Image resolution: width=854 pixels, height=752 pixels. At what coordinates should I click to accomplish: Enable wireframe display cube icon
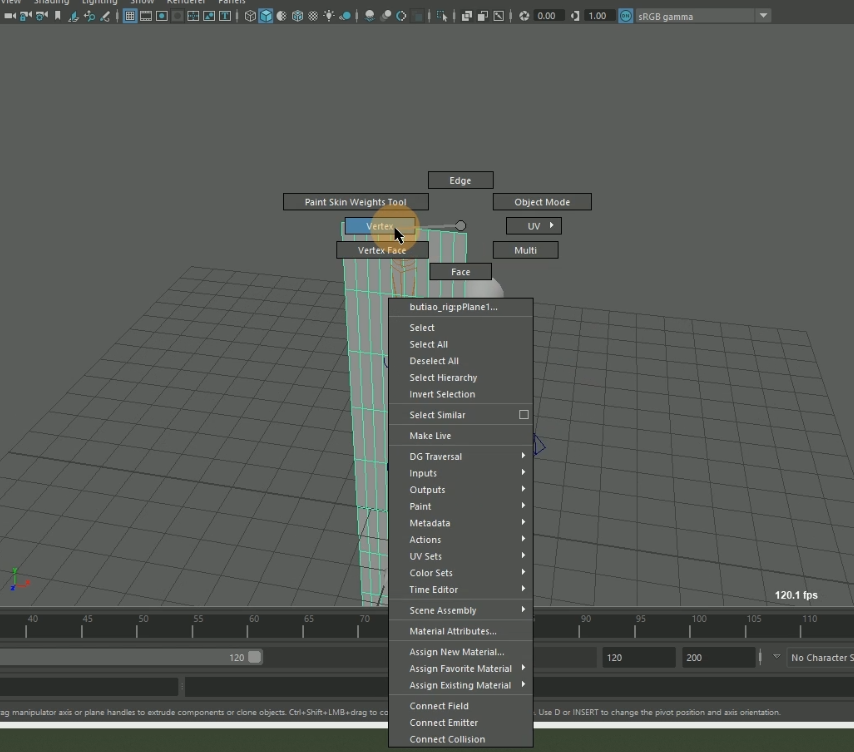250,16
